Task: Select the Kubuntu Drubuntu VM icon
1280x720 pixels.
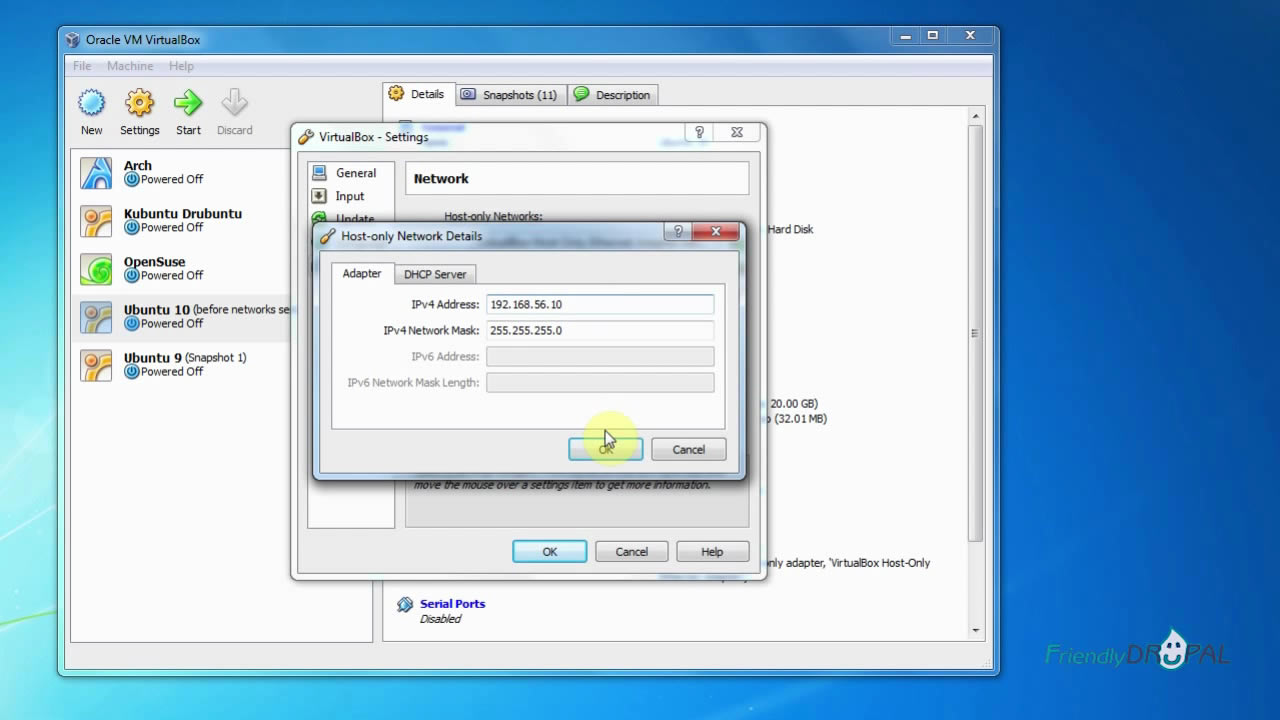Action: (x=97, y=221)
